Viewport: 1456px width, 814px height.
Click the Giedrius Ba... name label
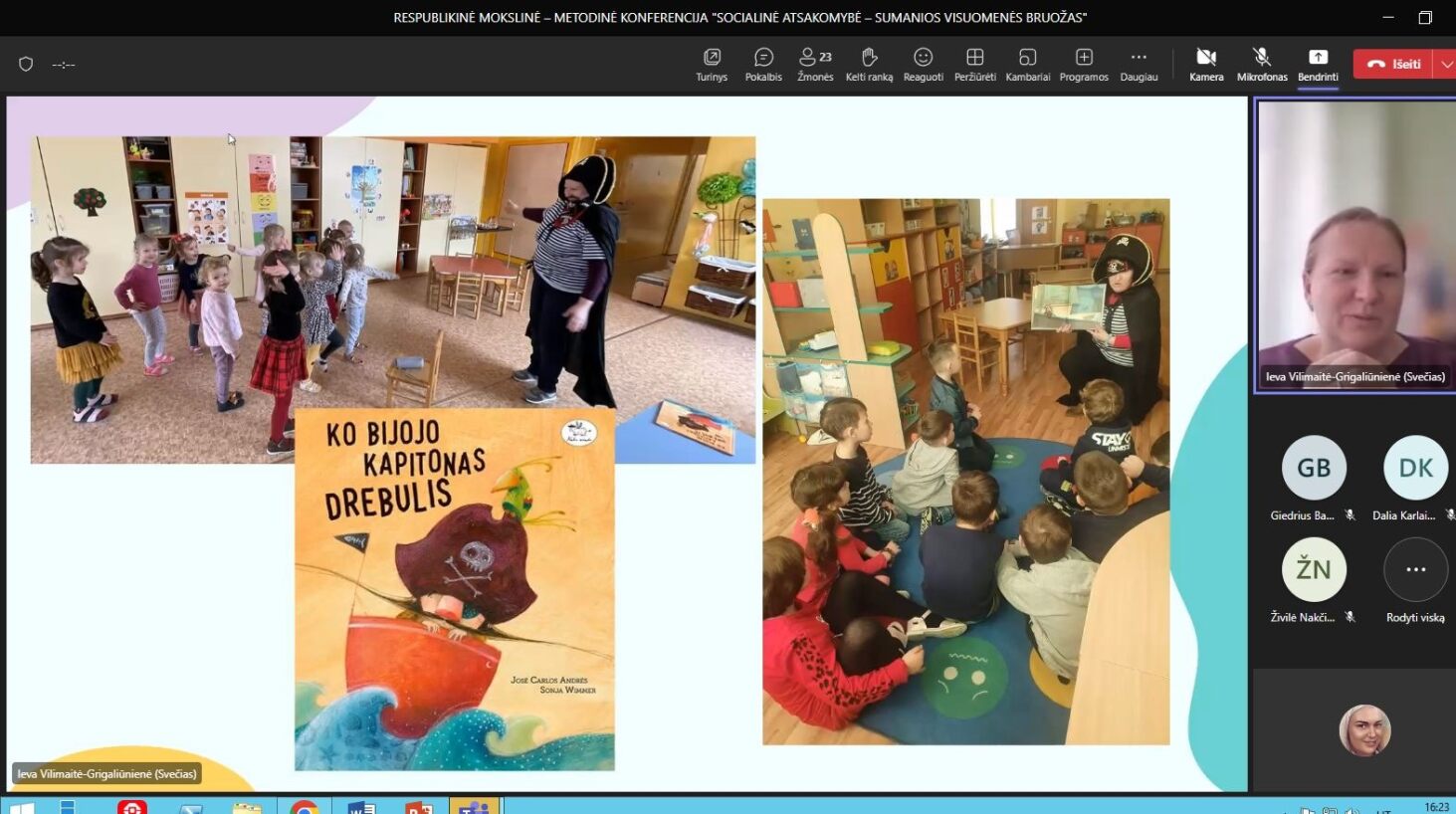pyautogui.click(x=1302, y=515)
